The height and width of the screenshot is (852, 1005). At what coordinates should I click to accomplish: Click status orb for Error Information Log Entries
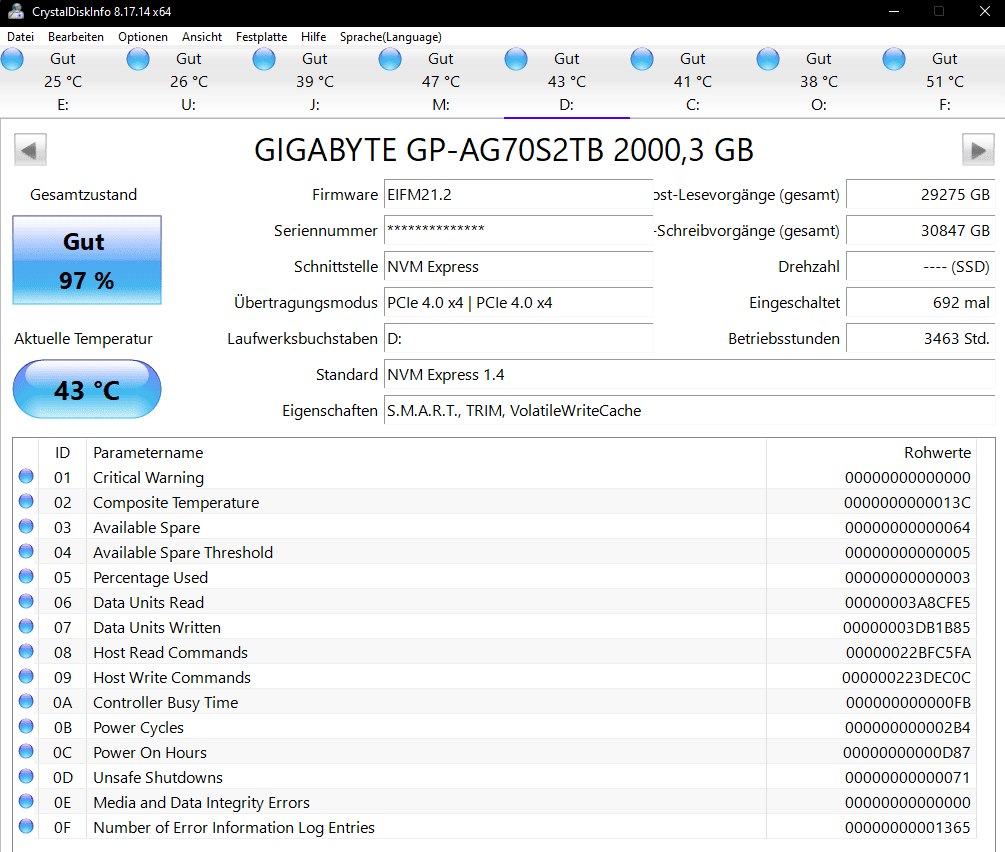(x=26, y=826)
